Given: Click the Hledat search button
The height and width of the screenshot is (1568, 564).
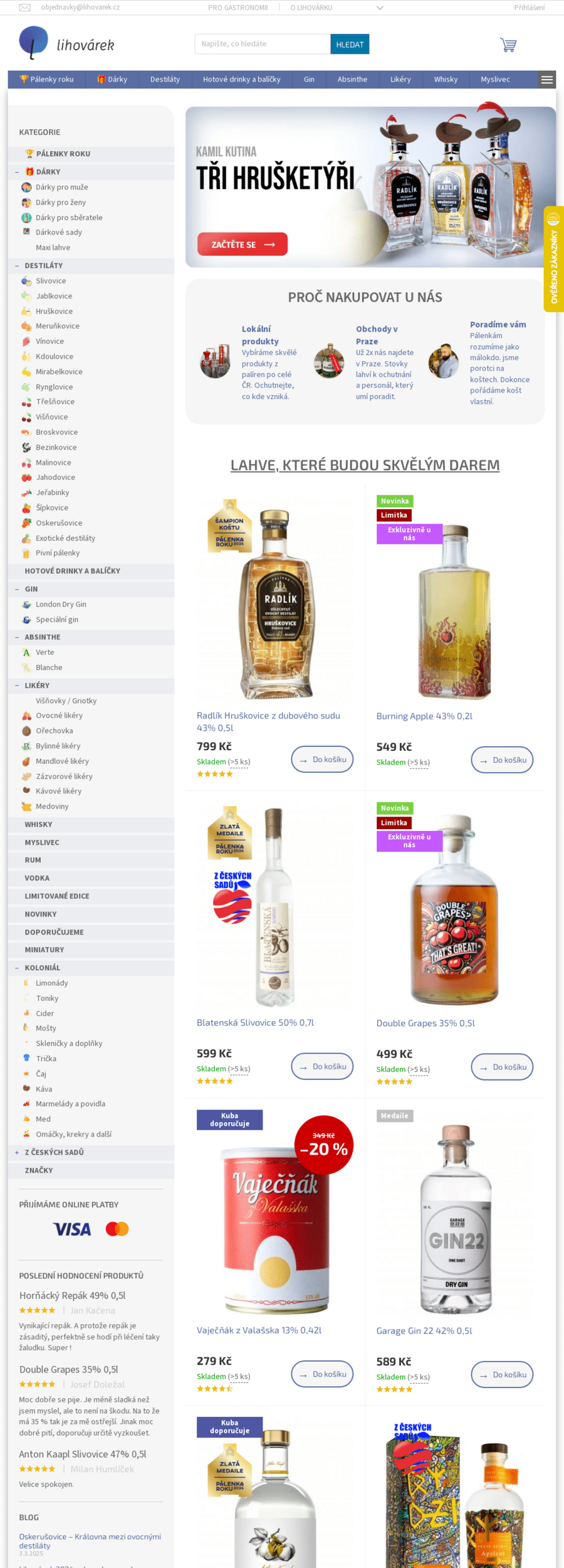Looking at the screenshot, I should coord(350,44).
